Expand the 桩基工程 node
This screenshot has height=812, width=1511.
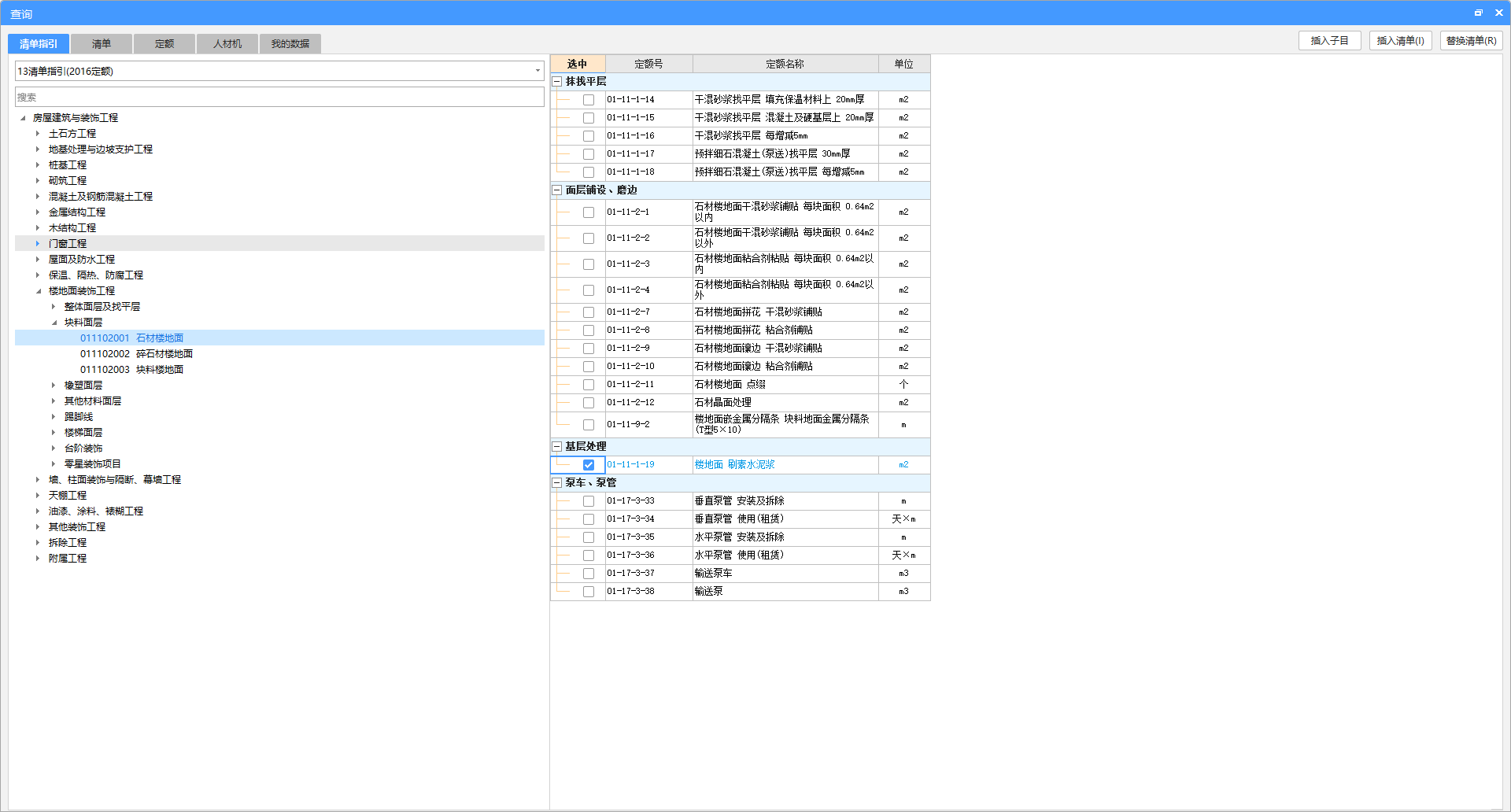[x=38, y=165]
